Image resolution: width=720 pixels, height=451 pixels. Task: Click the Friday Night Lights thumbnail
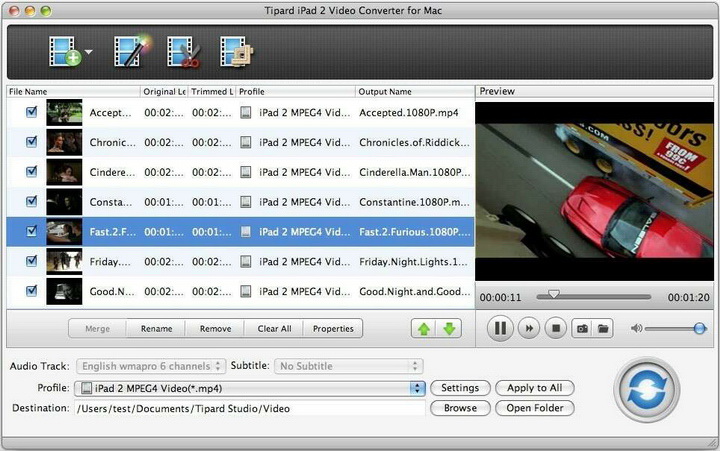[64, 261]
